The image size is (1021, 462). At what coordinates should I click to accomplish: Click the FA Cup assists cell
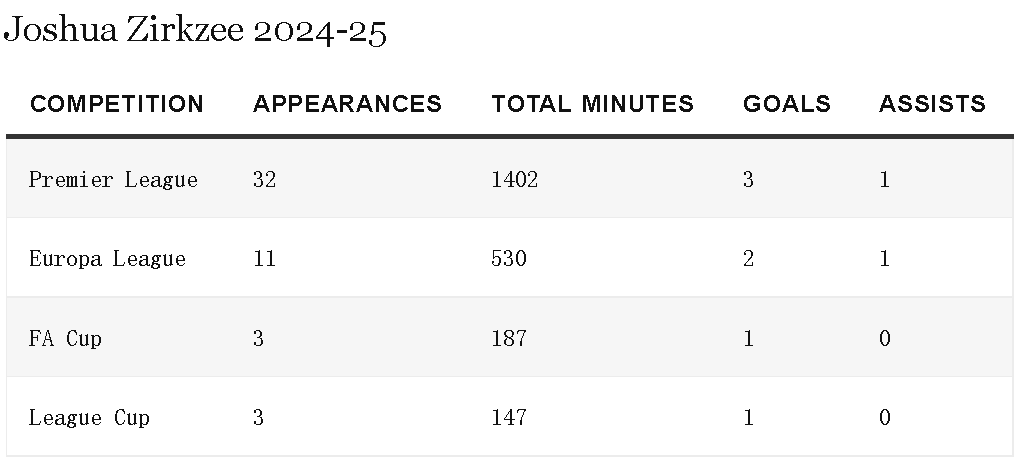pos(884,339)
